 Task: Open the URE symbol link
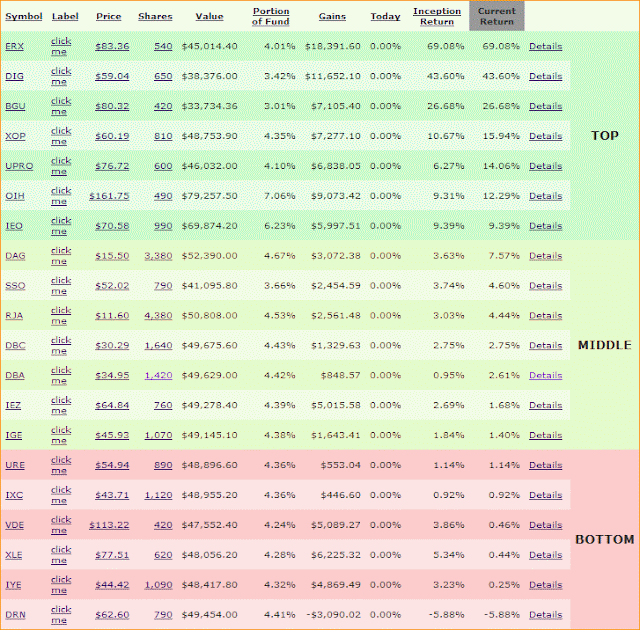tap(15, 465)
